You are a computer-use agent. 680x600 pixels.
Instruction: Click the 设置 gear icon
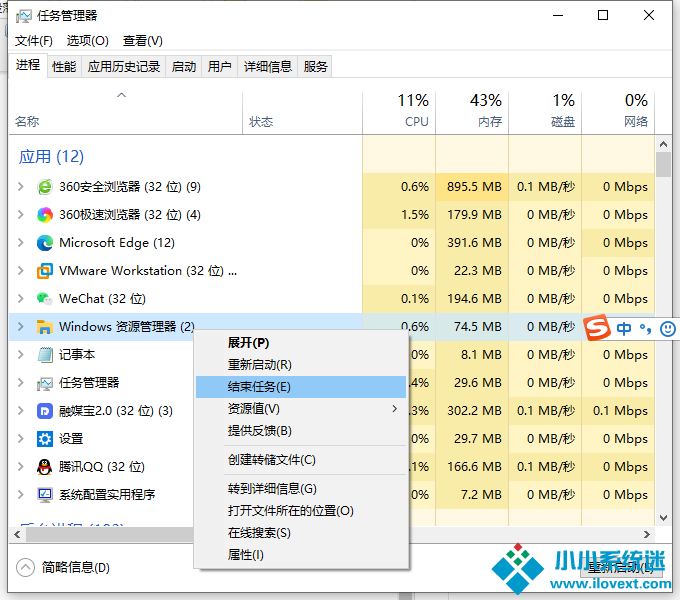[45, 439]
